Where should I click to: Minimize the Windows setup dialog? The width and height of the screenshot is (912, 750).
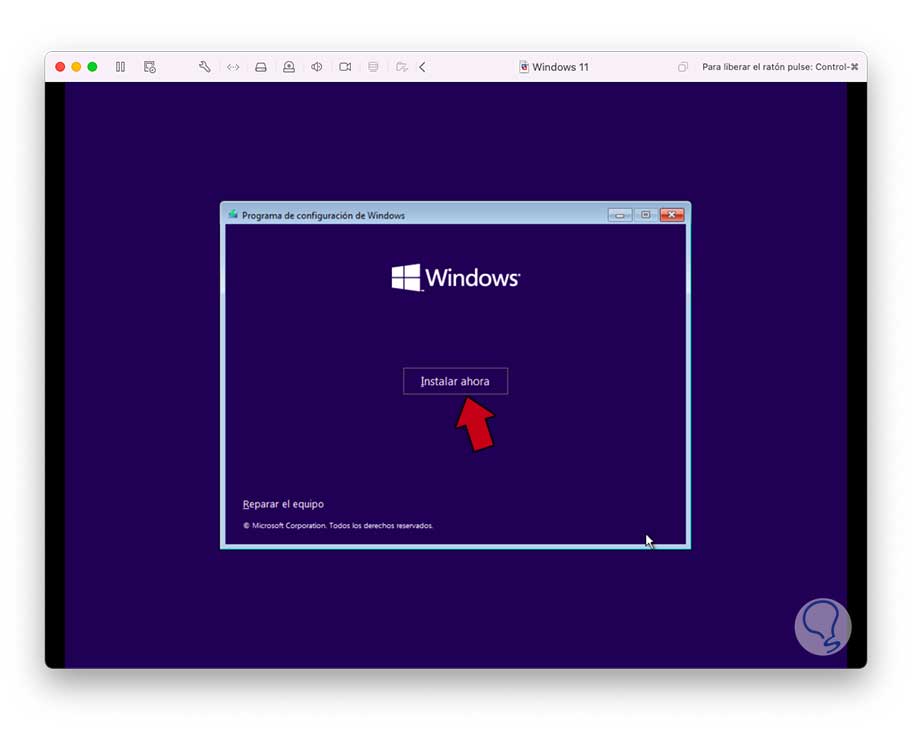(x=619, y=215)
